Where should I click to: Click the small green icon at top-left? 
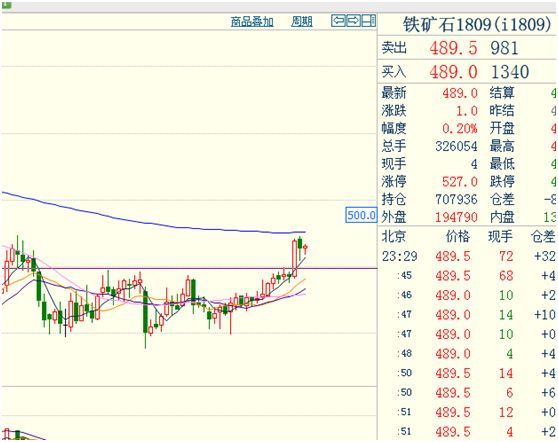coord(6,5)
